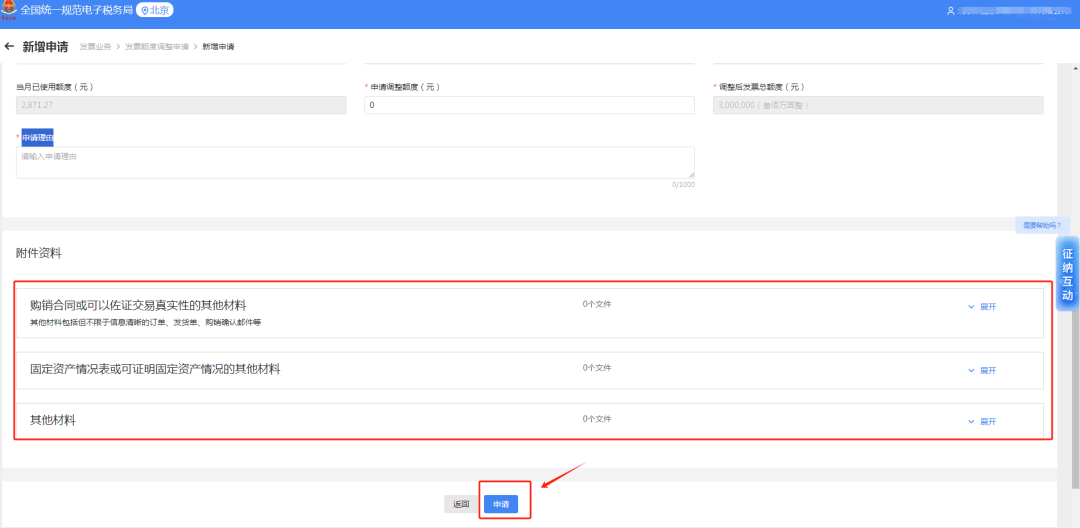The height and width of the screenshot is (528, 1080).
Task: Open the 北京 location selector
Action: coord(154,10)
